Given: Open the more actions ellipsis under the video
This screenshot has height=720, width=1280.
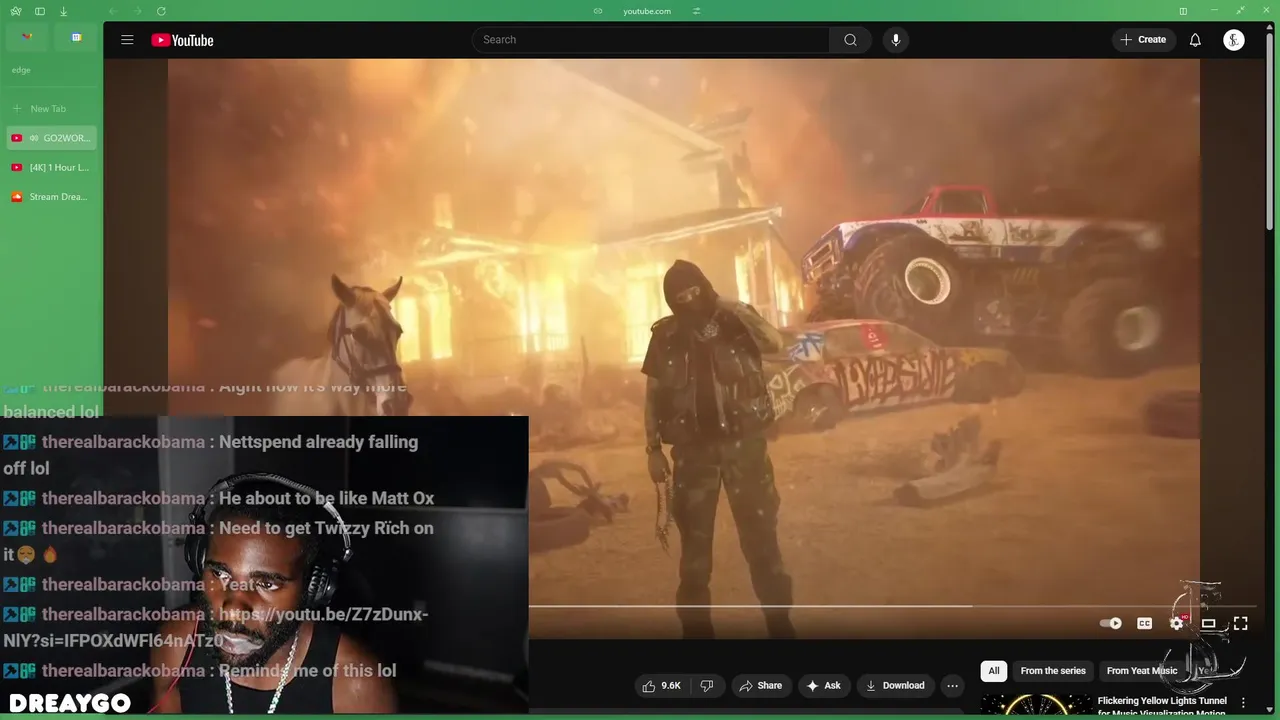Looking at the screenshot, I should [952, 685].
